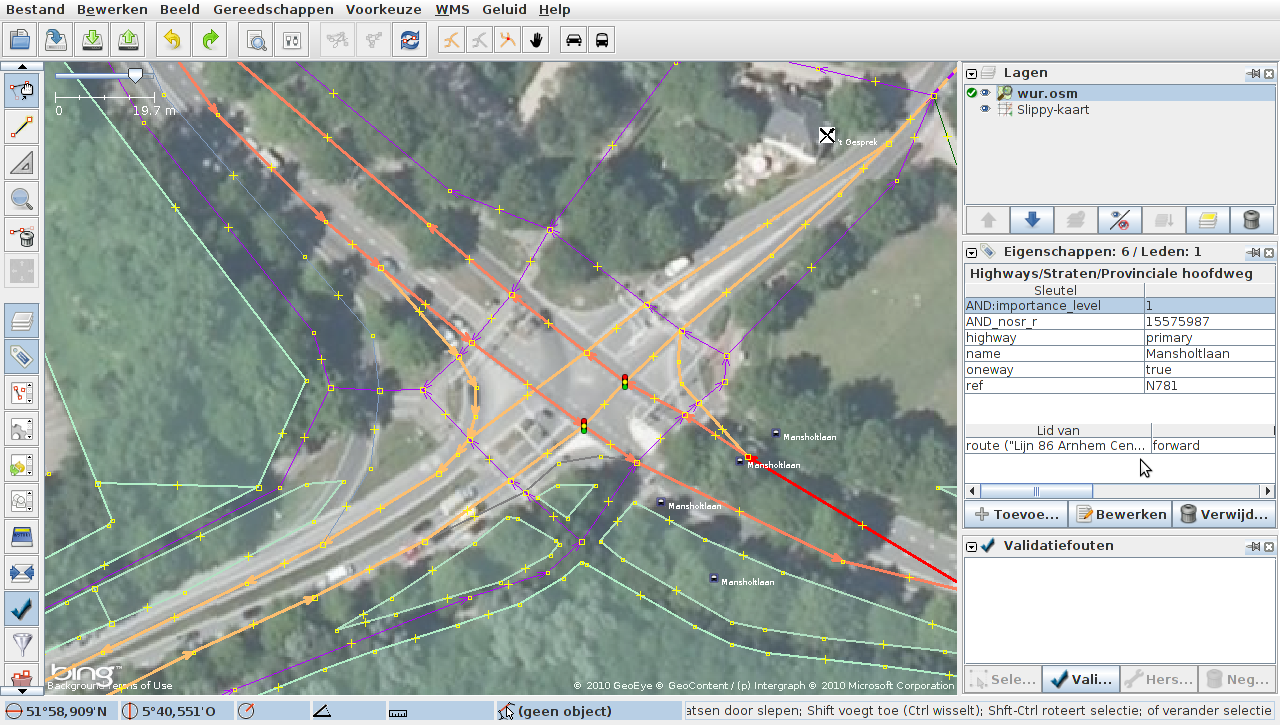
Task: Move selected layer down with blue arrow
Action: tap(1033, 220)
